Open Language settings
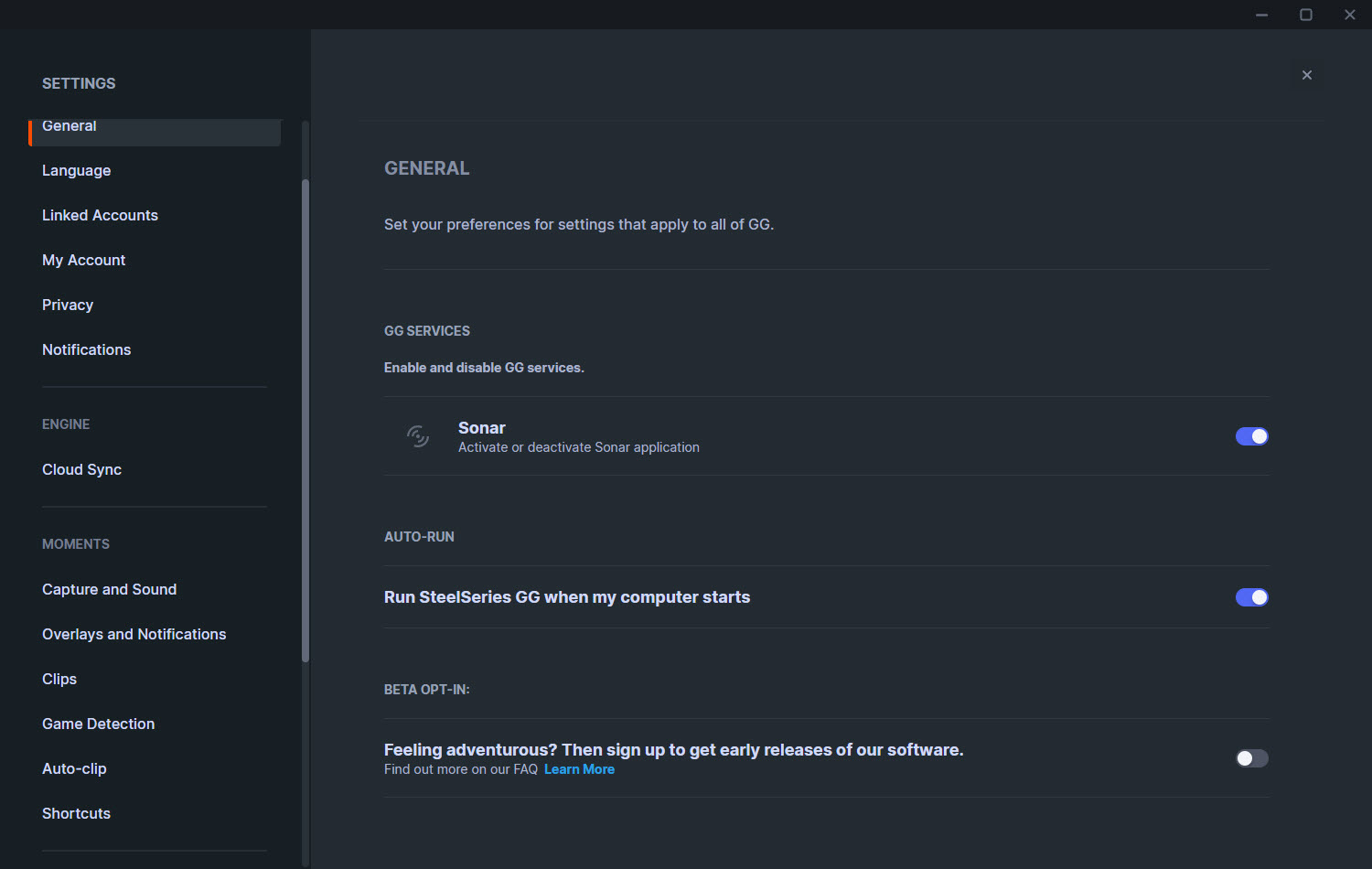This screenshot has width=1372, height=869. point(76,170)
